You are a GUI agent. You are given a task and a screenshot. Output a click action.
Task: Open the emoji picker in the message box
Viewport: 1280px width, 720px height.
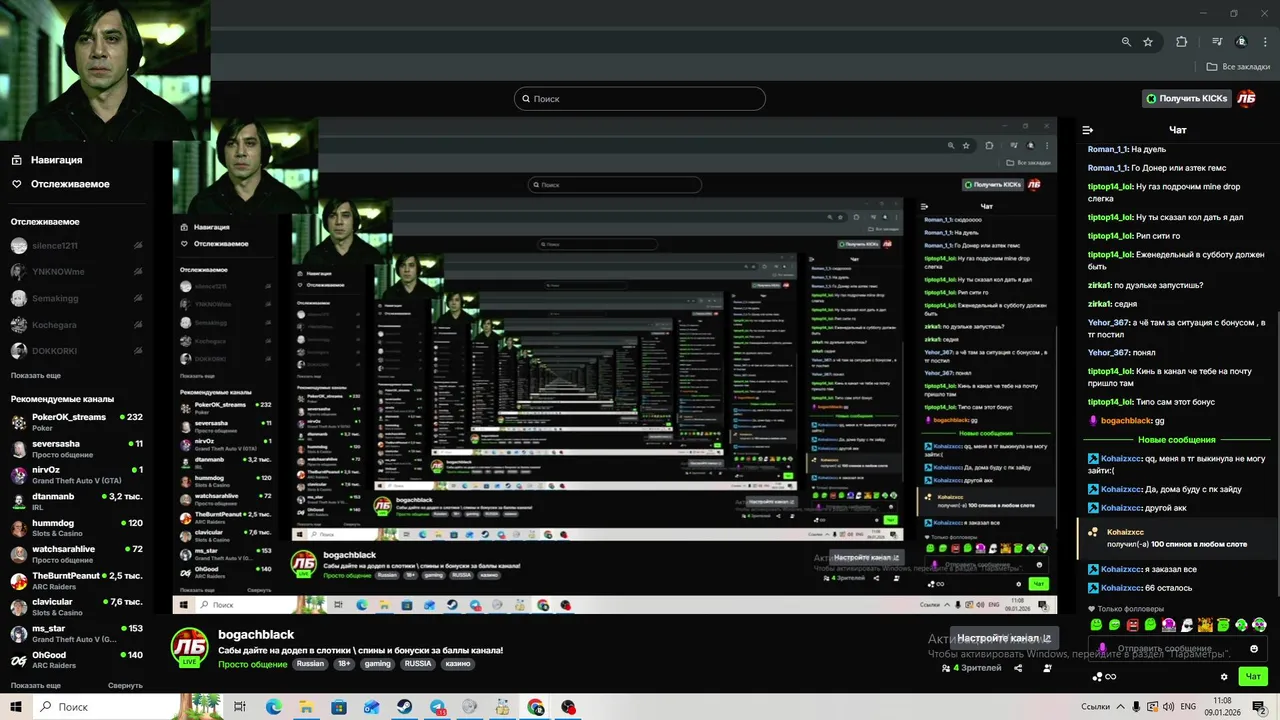[1254, 649]
